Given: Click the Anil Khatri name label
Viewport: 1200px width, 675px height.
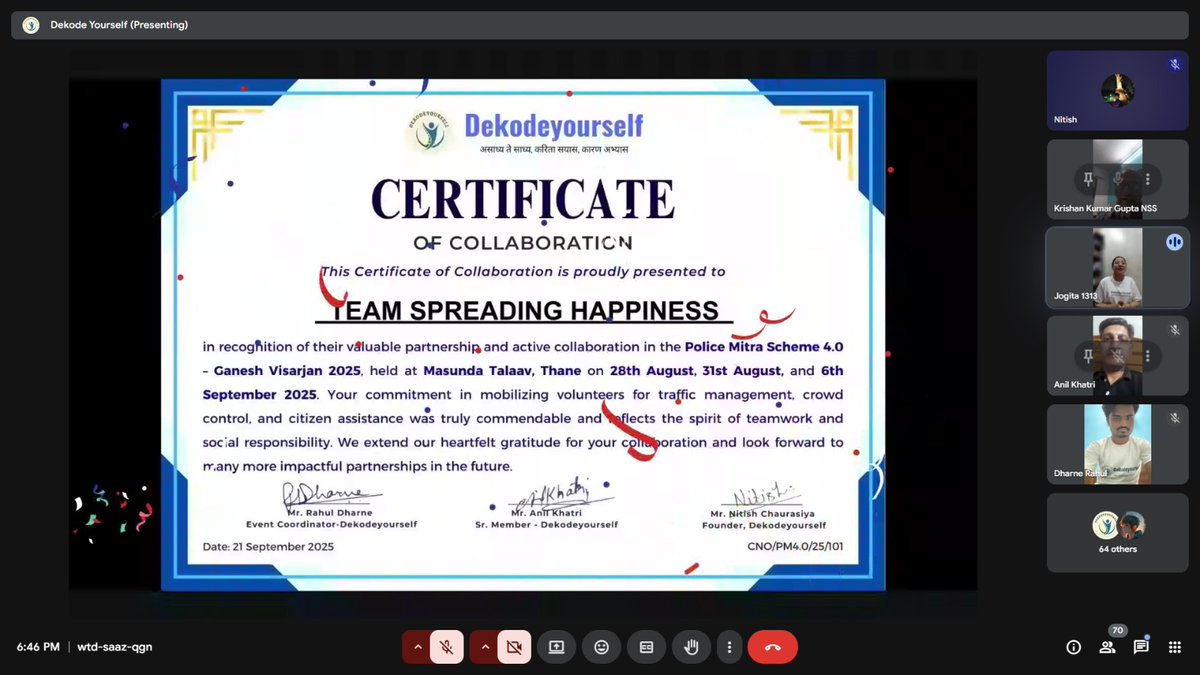Looking at the screenshot, I should [x=1075, y=384].
